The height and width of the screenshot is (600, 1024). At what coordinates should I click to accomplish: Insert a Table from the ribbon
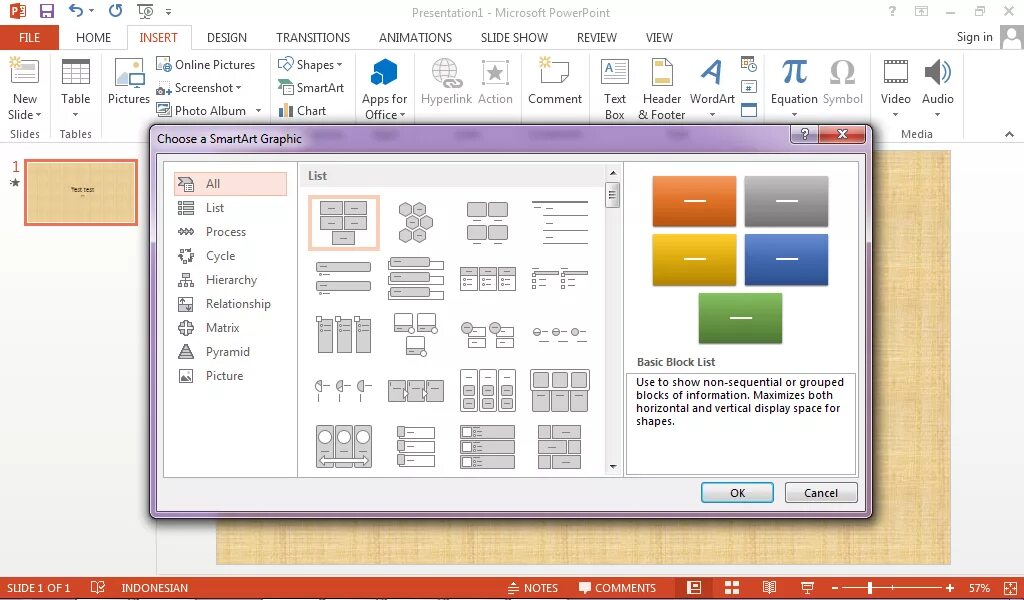tap(76, 87)
